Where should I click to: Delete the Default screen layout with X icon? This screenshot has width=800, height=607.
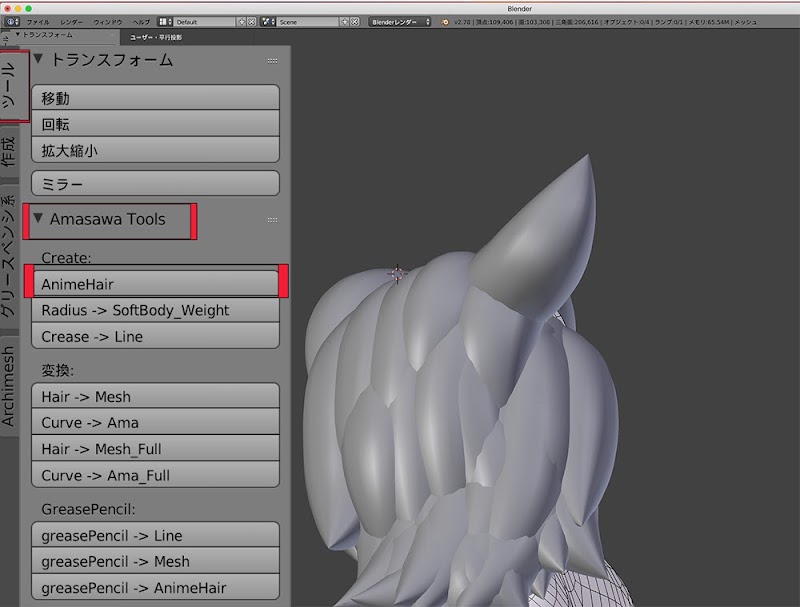coord(252,22)
